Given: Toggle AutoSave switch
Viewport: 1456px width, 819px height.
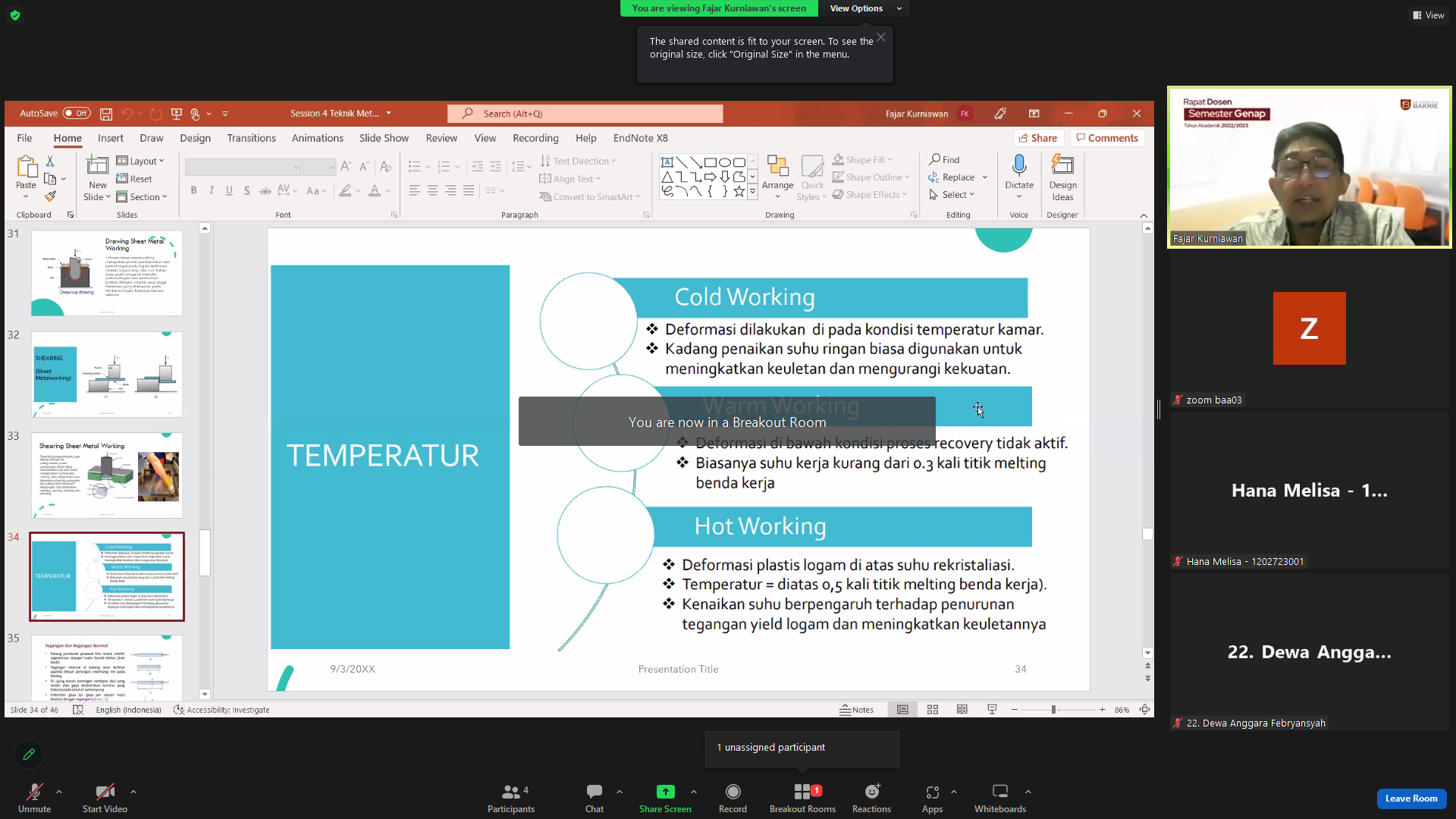Looking at the screenshot, I should [77, 114].
